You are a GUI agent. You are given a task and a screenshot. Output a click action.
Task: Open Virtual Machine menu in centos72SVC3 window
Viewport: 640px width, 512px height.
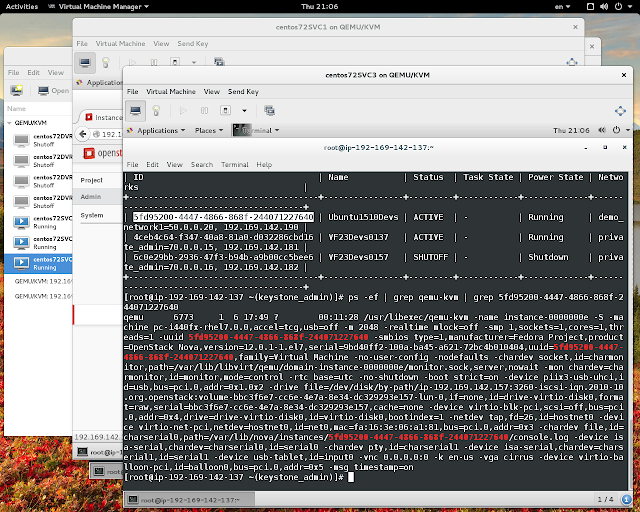tap(171, 91)
